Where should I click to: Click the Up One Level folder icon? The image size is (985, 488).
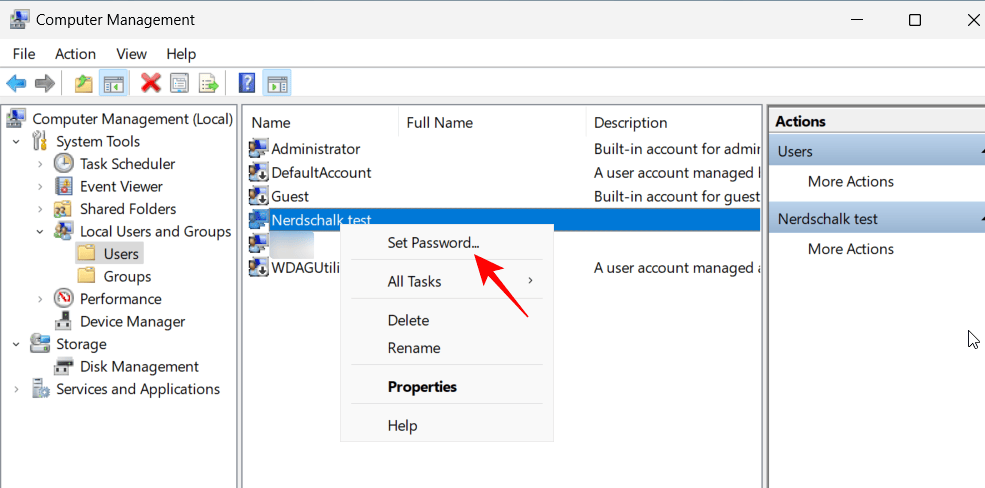pos(85,84)
